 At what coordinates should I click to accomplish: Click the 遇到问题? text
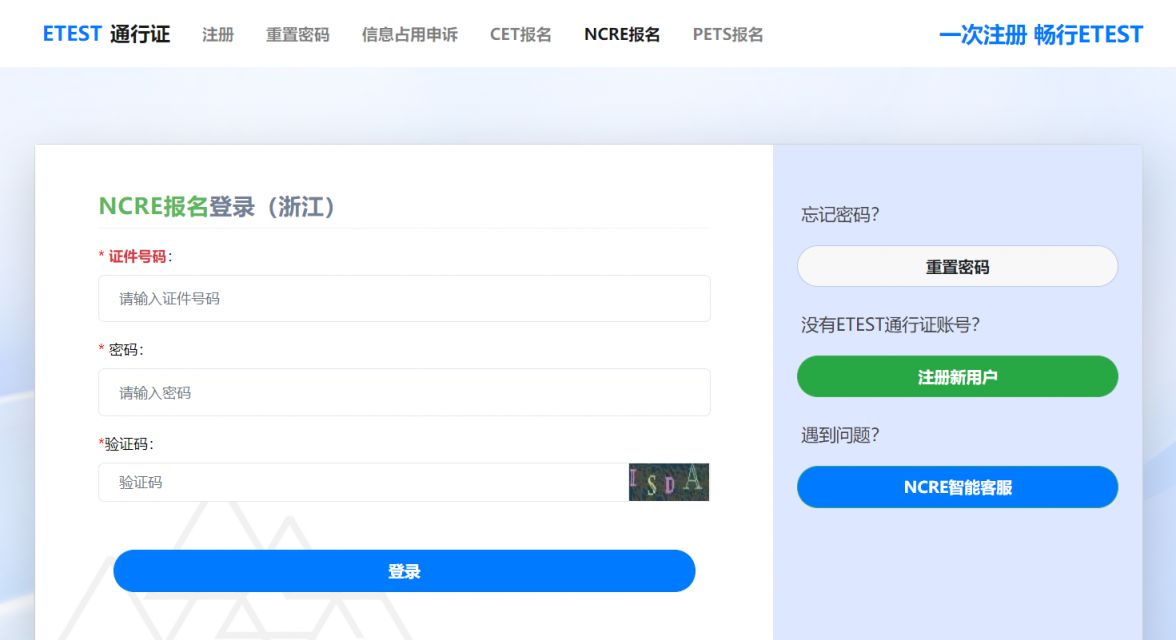(x=840, y=435)
